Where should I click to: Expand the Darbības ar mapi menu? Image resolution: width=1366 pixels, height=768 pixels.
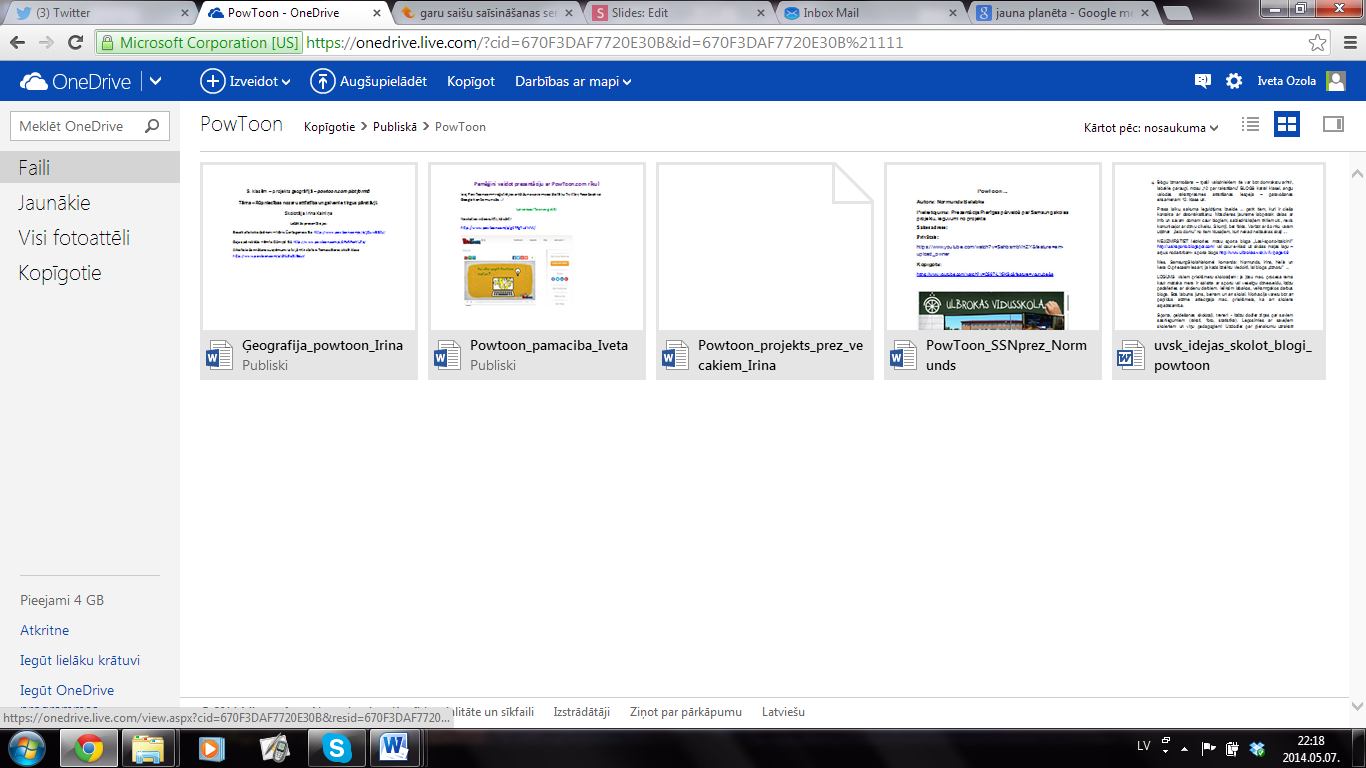pos(573,82)
